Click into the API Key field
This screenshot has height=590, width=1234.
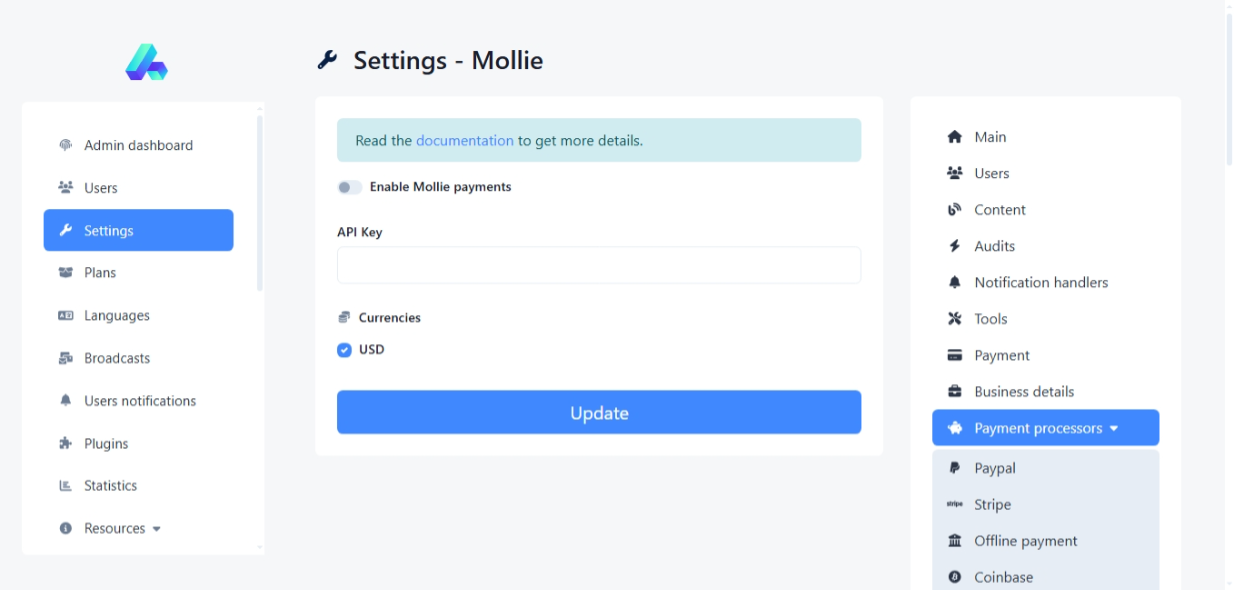tap(598, 265)
